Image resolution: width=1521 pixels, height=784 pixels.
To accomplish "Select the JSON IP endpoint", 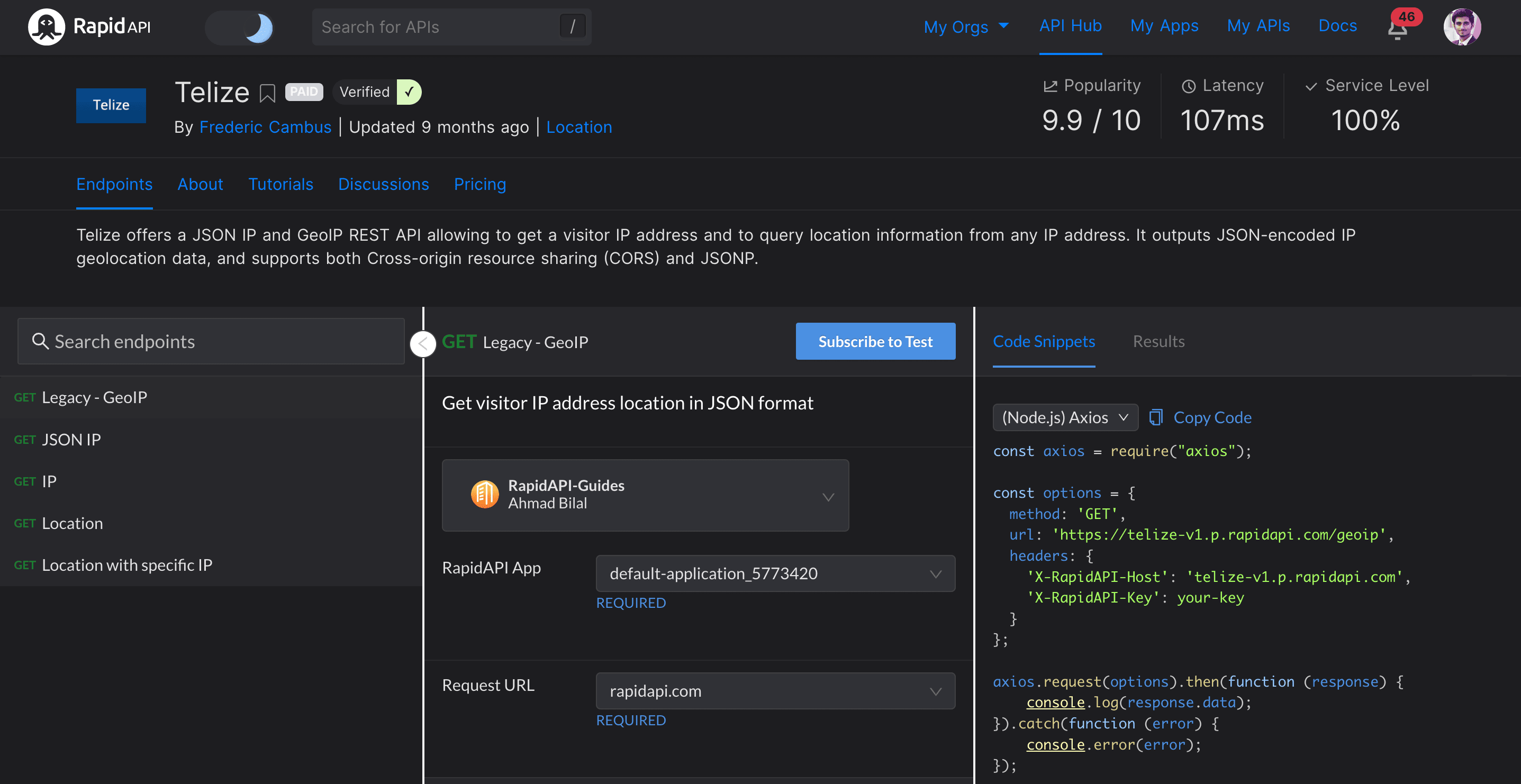I will 70,438.
